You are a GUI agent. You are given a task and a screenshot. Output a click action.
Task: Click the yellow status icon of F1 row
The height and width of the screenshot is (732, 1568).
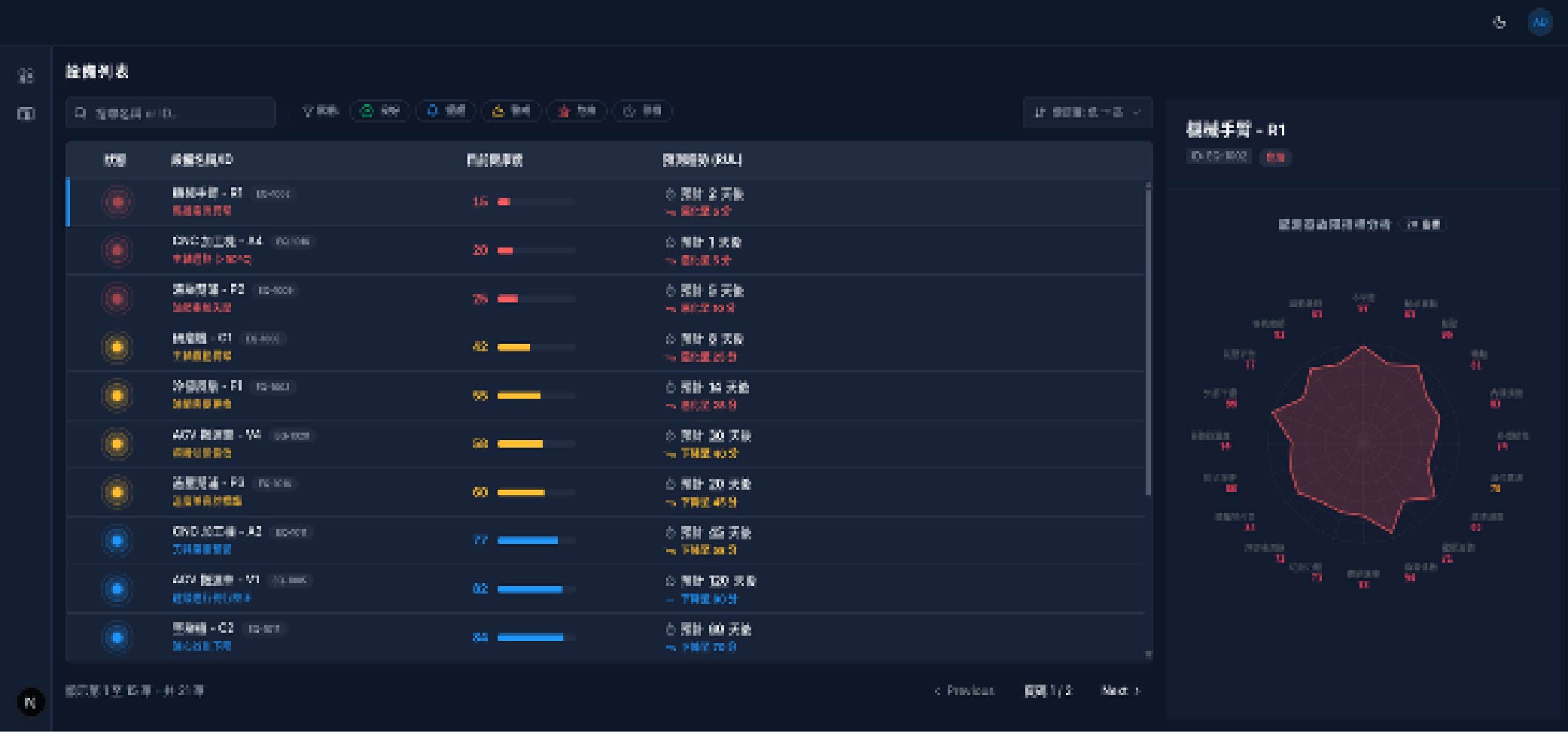[x=117, y=395]
